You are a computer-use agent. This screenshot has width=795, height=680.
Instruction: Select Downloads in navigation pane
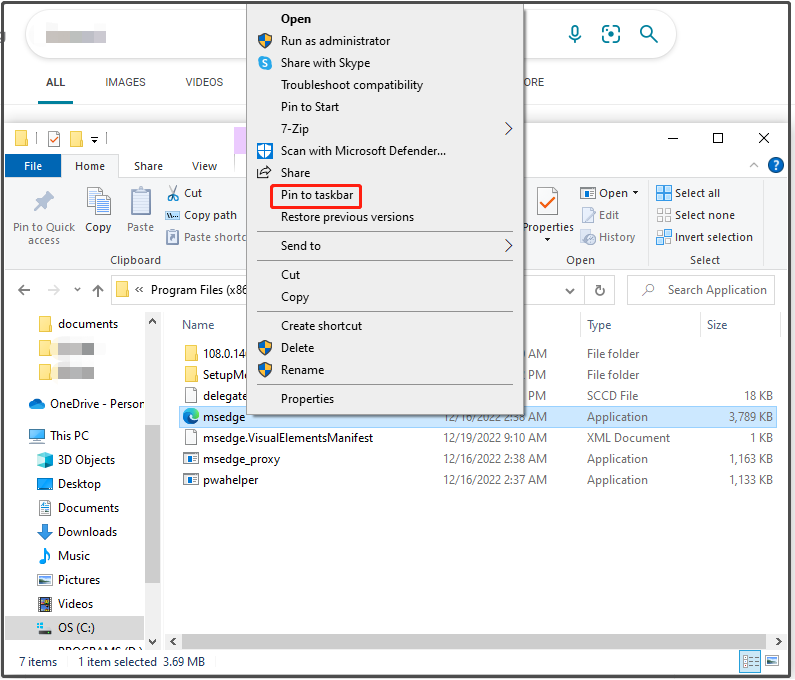(87, 532)
